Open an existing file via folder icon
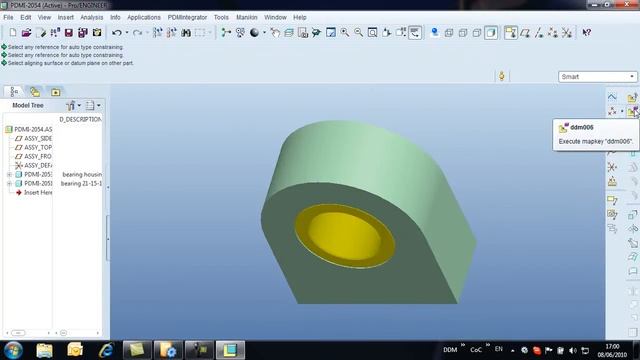Image resolution: width=640 pixels, height=360 pixels. tap(27, 33)
